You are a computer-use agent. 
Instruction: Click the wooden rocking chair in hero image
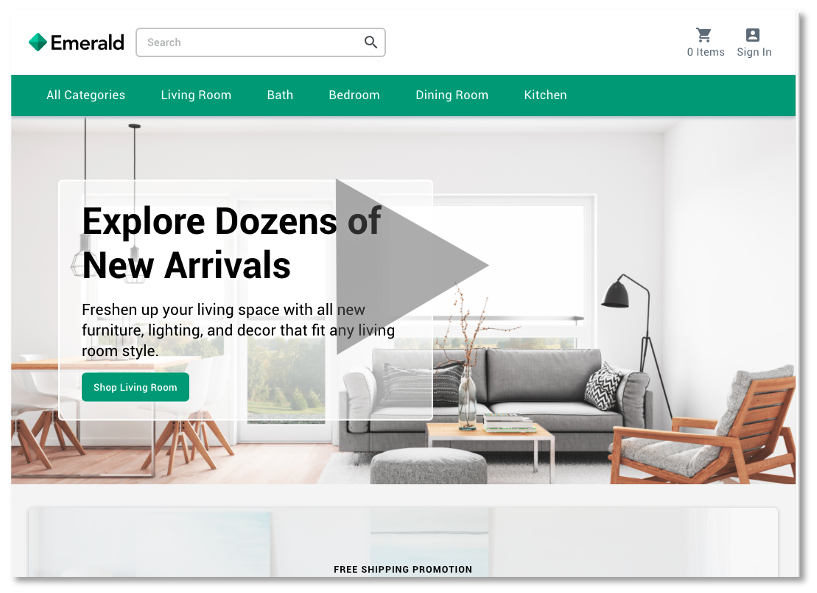click(x=703, y=425)
